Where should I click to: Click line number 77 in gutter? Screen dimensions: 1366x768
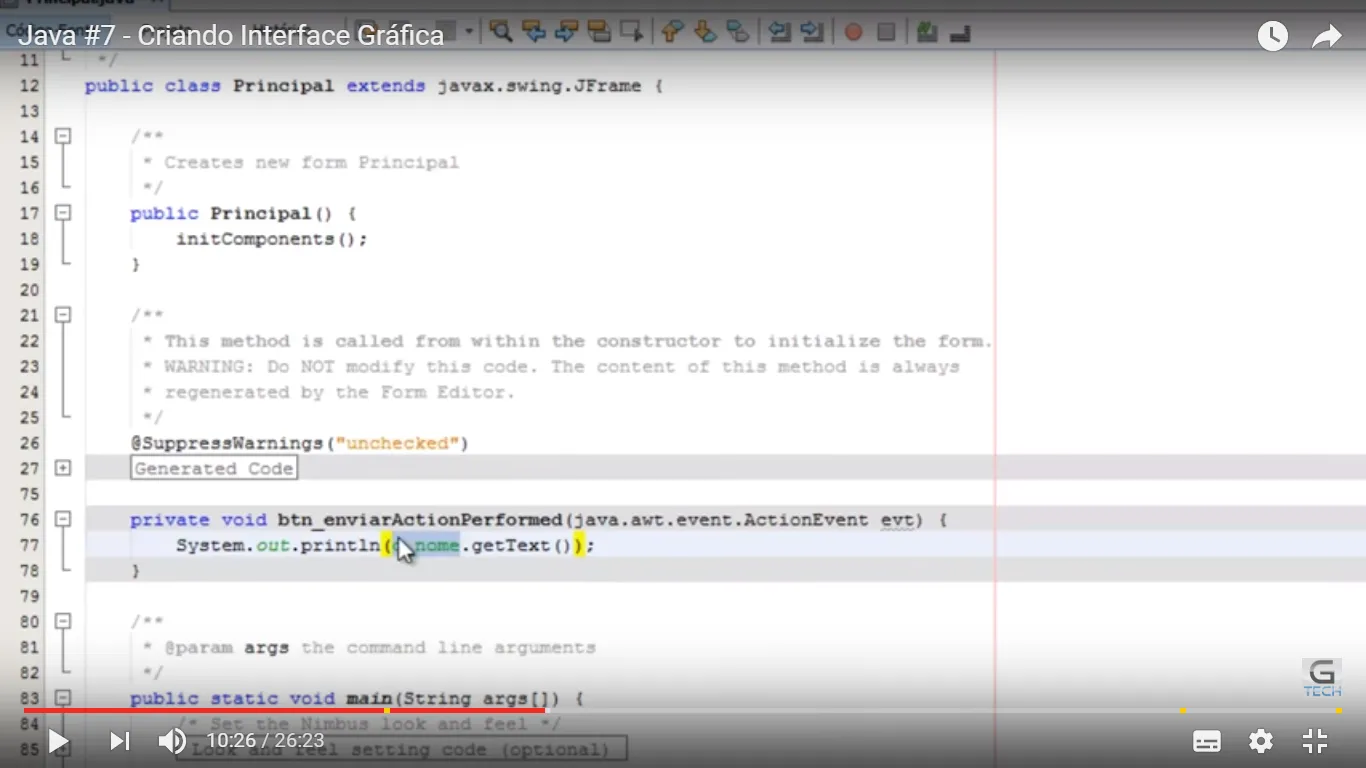29,545
